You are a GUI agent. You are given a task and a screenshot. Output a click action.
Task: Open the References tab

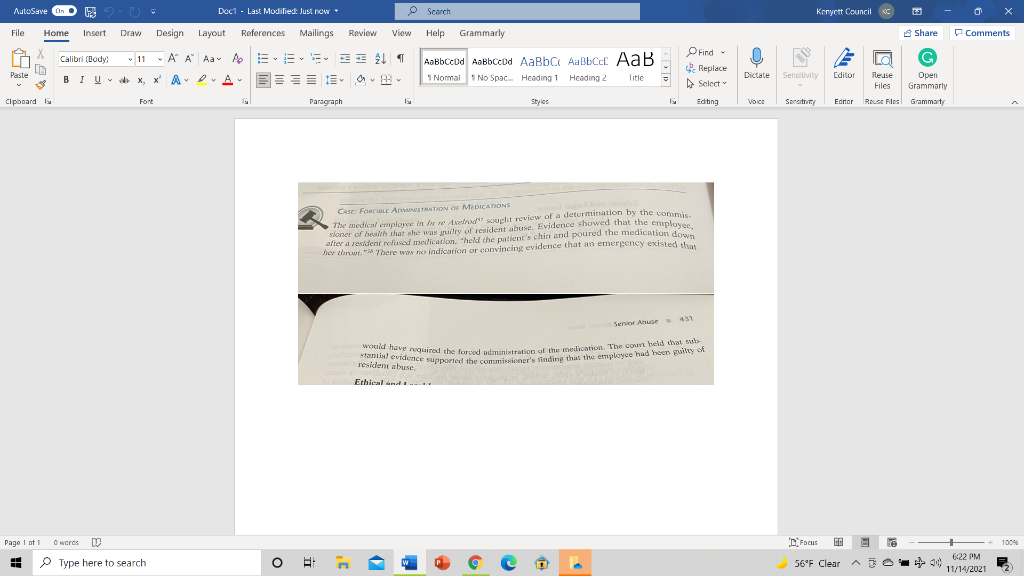point(263,33)
